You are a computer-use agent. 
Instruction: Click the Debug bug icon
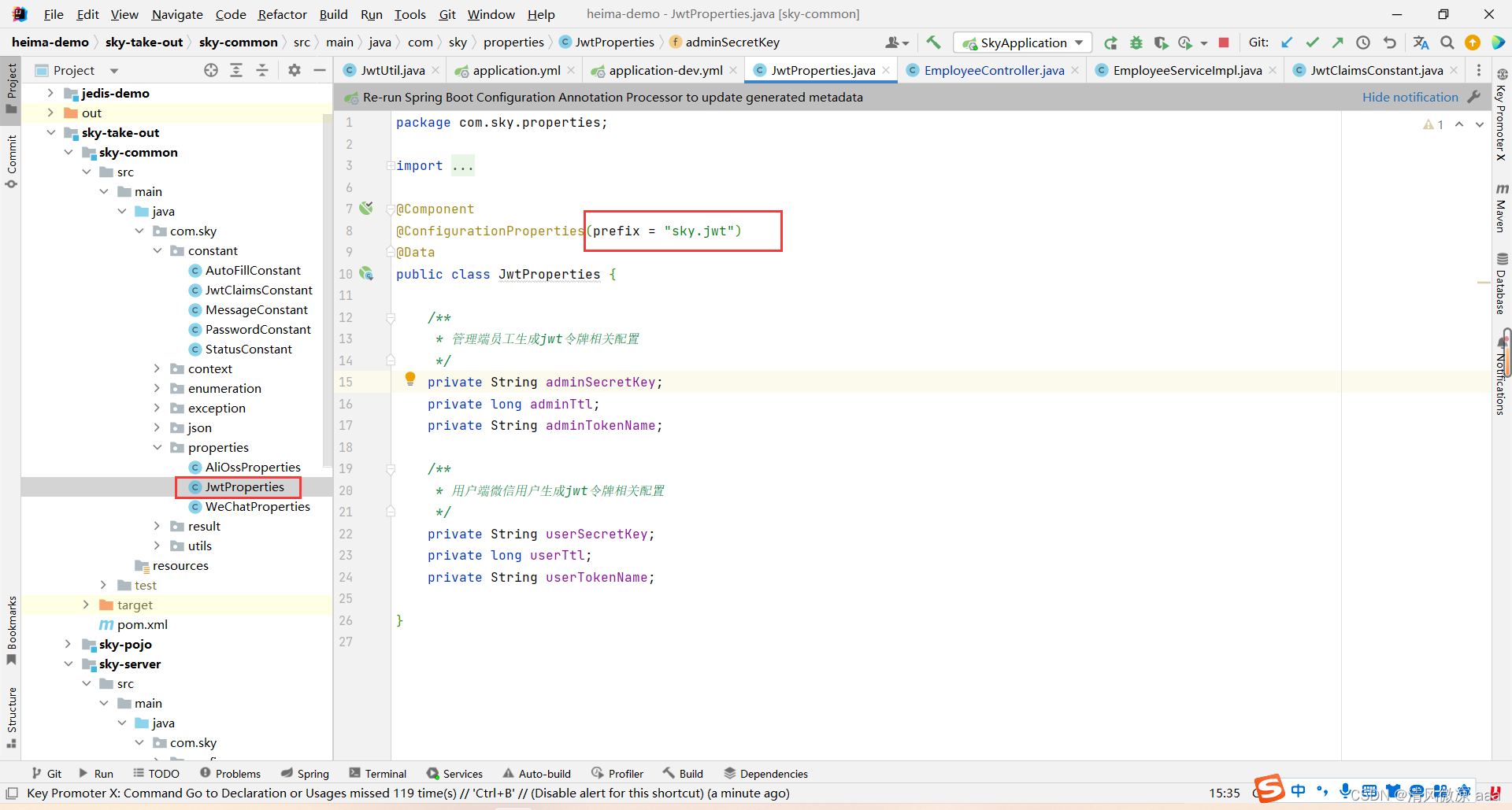pyautogui.click(x=1136, y=43)
